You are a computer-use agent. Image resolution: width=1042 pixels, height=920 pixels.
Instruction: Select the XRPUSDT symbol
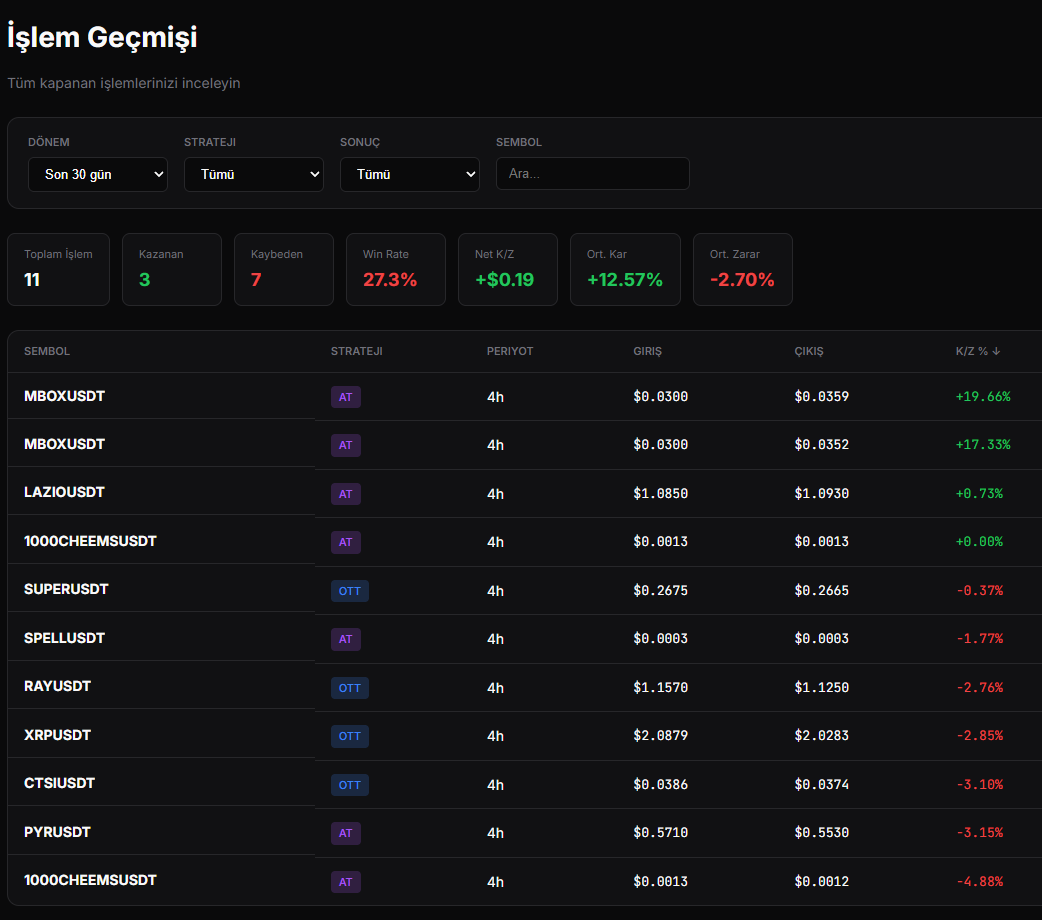point(57,735)
